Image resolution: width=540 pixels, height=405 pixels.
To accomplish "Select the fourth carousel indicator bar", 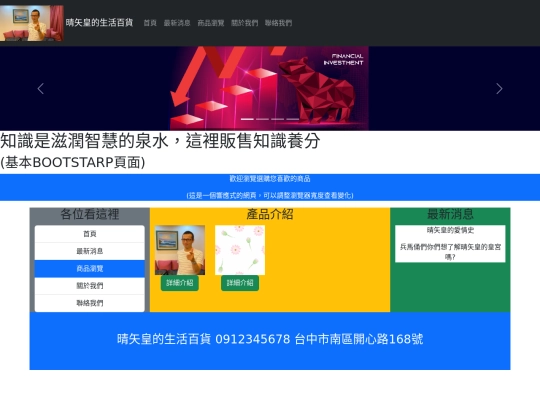I will tap(293, 119).
